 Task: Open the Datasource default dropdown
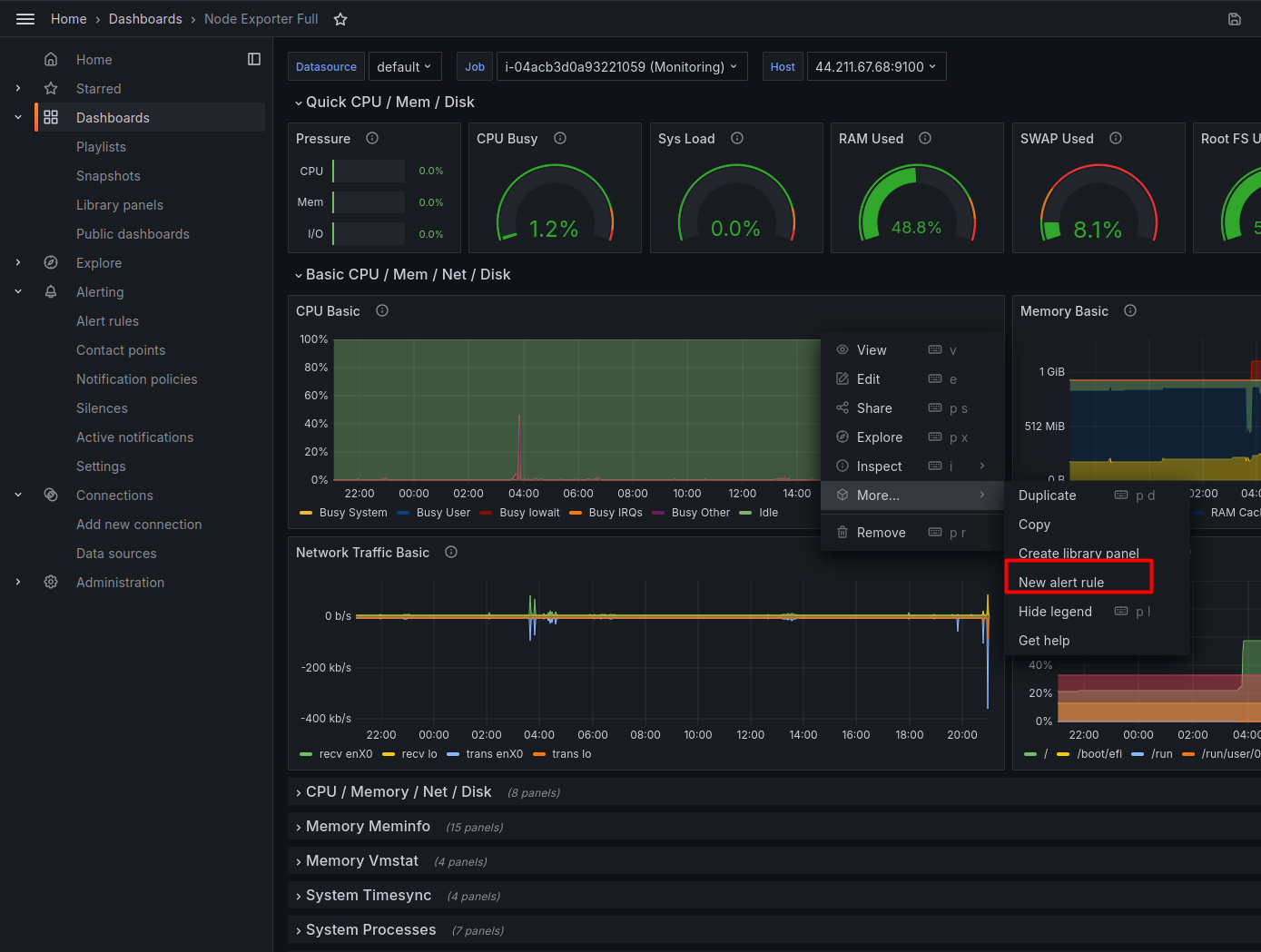(x=405, y=66)
